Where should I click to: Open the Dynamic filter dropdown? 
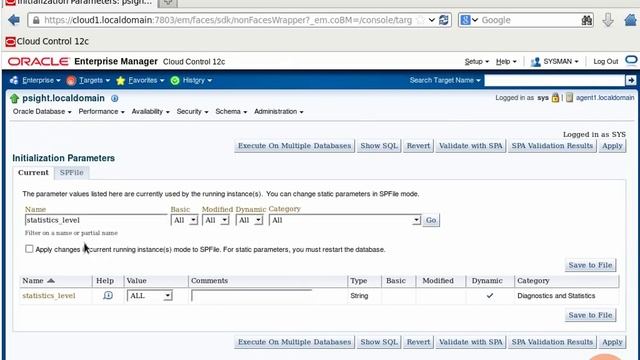pyautogui.click(x=249, y=220)
